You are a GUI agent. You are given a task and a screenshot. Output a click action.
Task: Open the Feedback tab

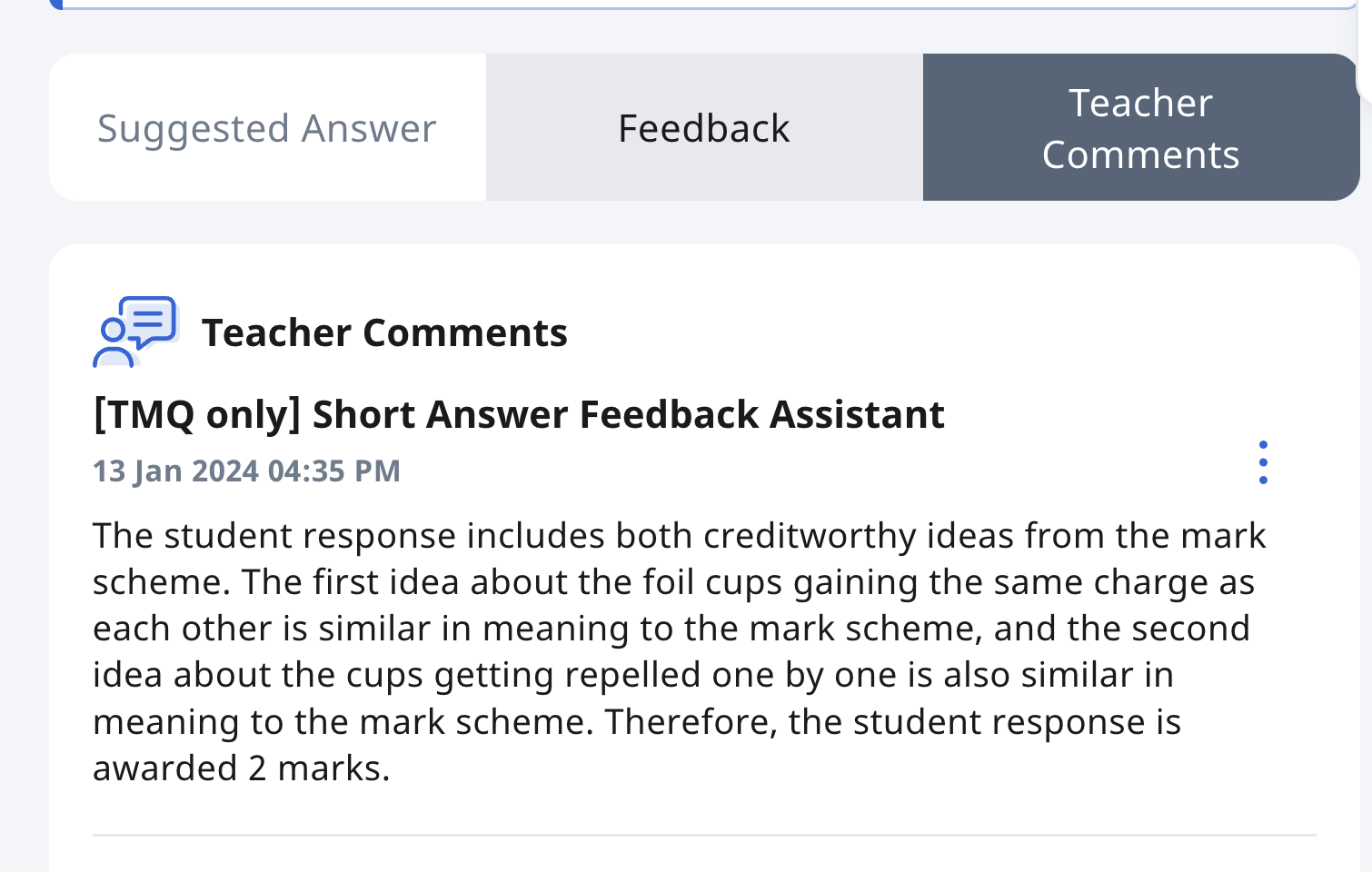point(703,127)
